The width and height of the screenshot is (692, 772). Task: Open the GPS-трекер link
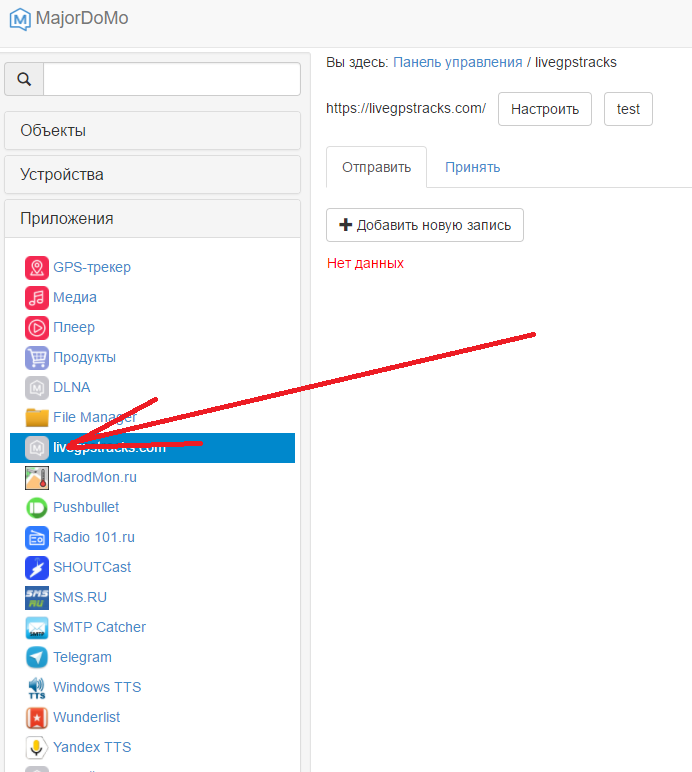click(x=92, y=267)
